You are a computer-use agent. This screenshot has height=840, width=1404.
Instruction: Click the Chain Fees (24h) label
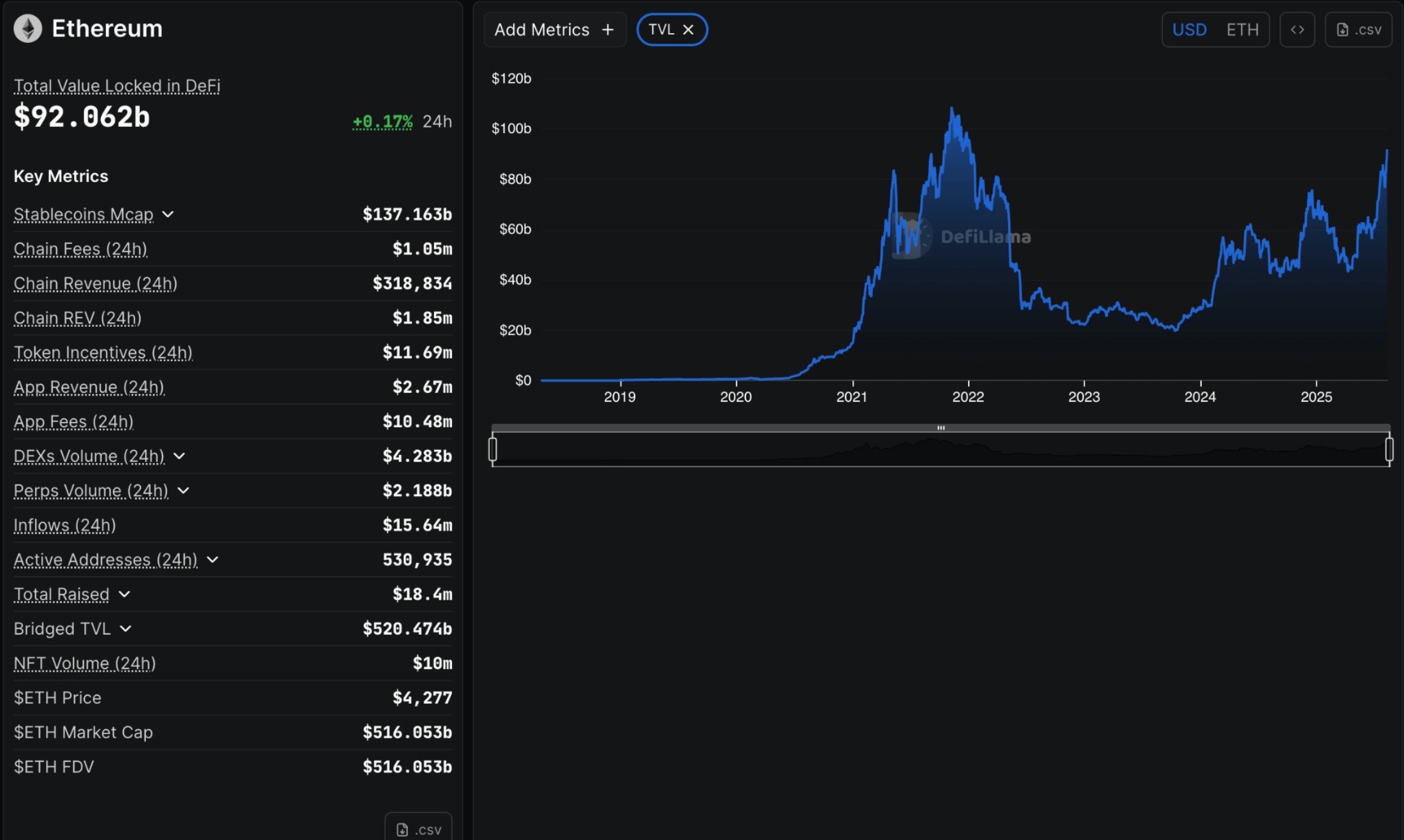pos(80,249)
